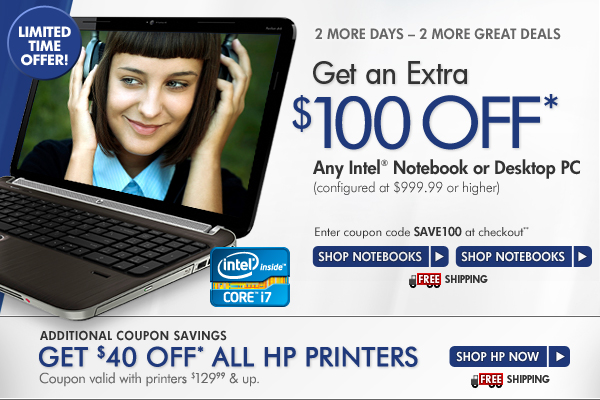
Task: Click the arrow icon on the left Shop Notebooks button
Action: click(x=439, y=256)
